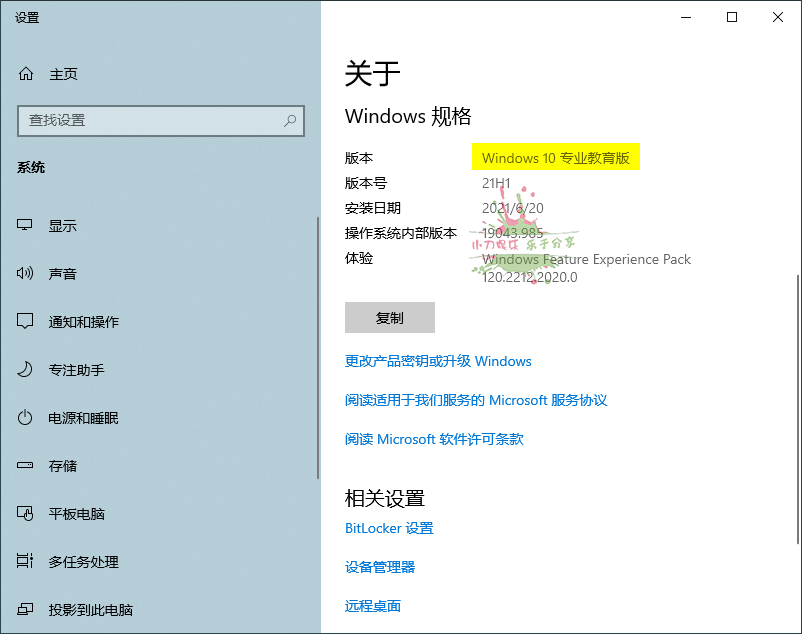Open 多任务处理 (Multitasking) settings
Image resolution: width=802 pixels, height=634 pixels.
[x=75, y=561]
